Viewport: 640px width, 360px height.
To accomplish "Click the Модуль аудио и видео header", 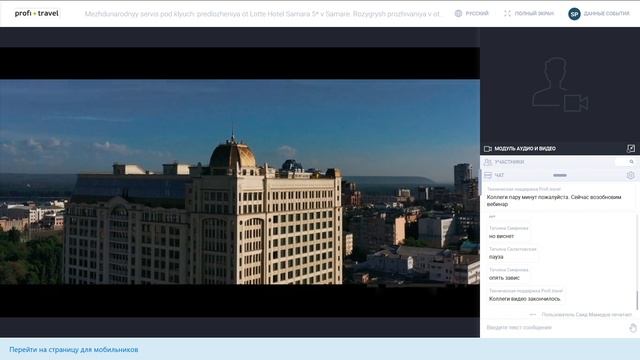I will 525,149.
